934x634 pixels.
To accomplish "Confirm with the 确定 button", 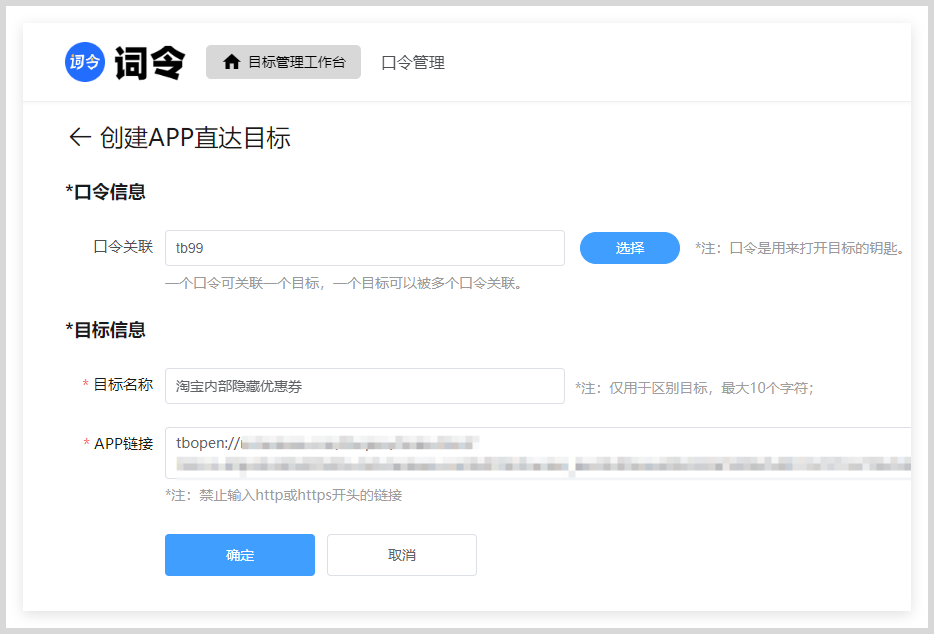I will coord(240,555).
